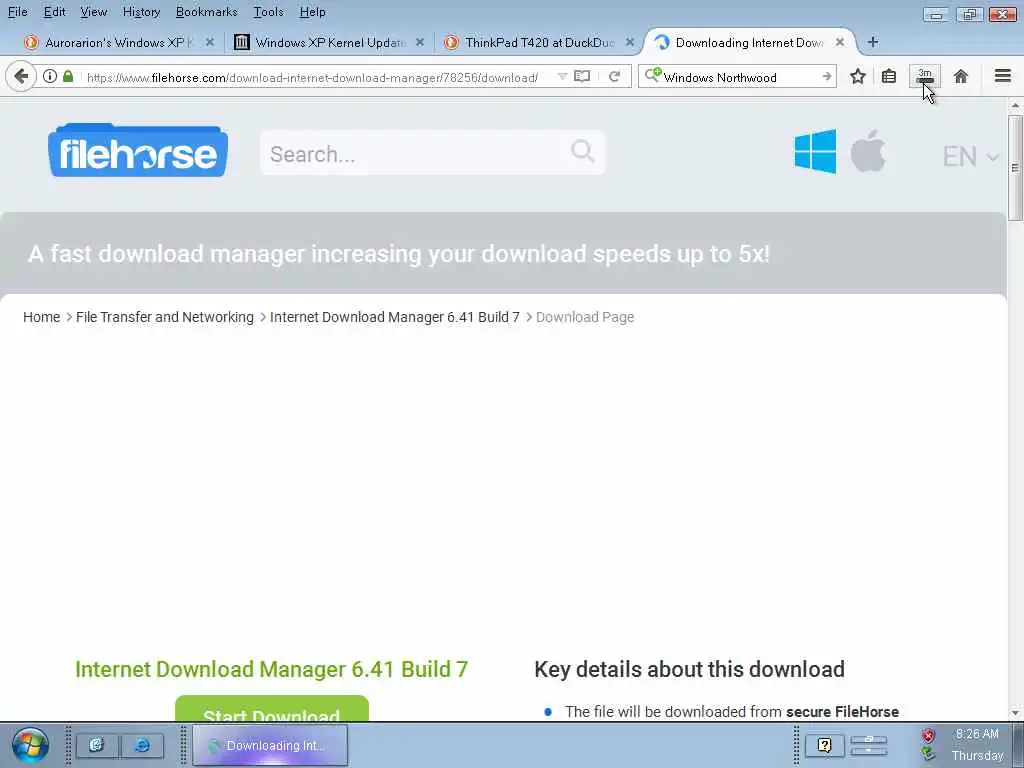Open the Edit menu
This screenshot has height=768, width=1024.
tap(54, 12)
